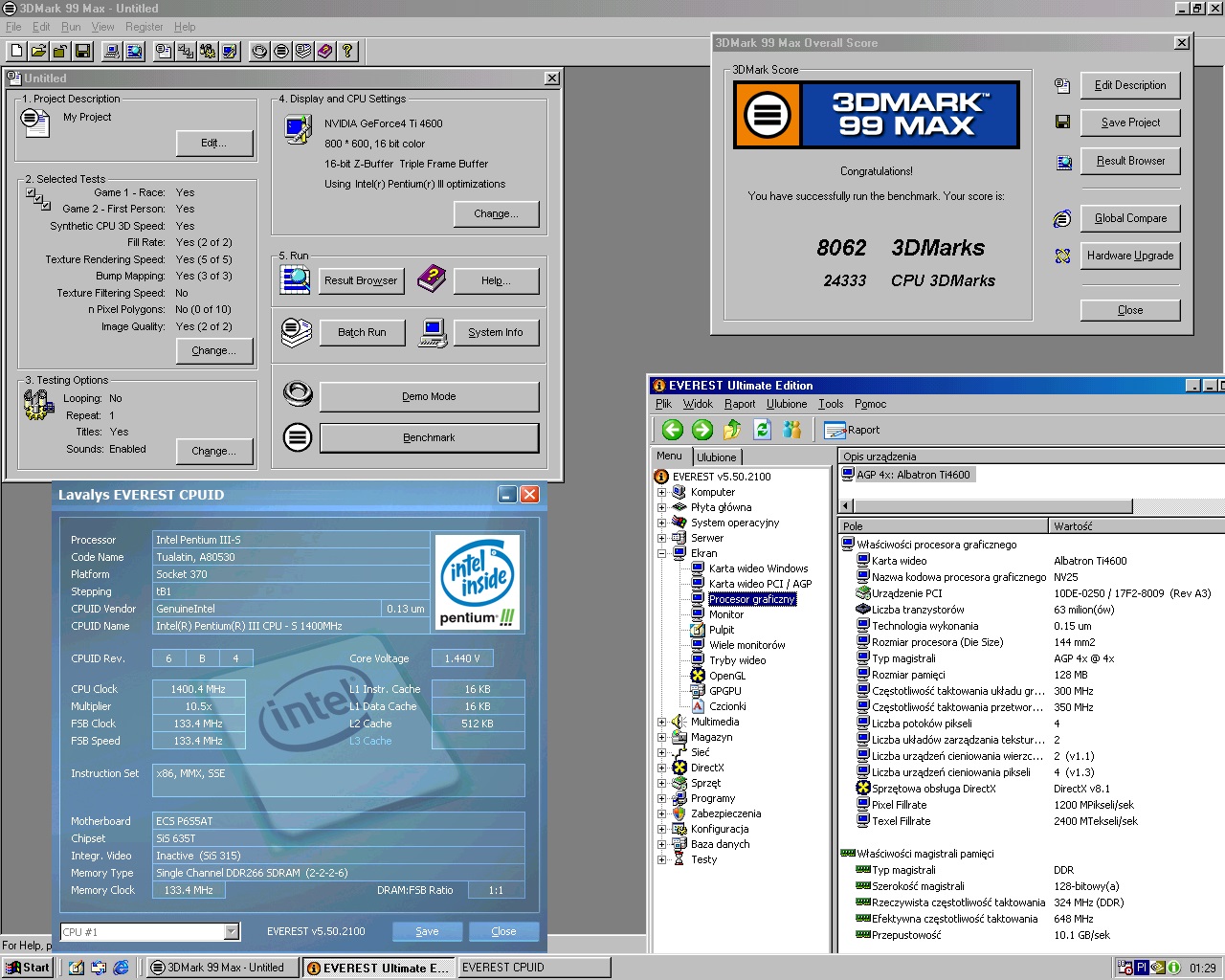This screenshot has height=980, width=1225.
Task: Click the green Forward arrow in EVEREST
Action: click(702, 430)
